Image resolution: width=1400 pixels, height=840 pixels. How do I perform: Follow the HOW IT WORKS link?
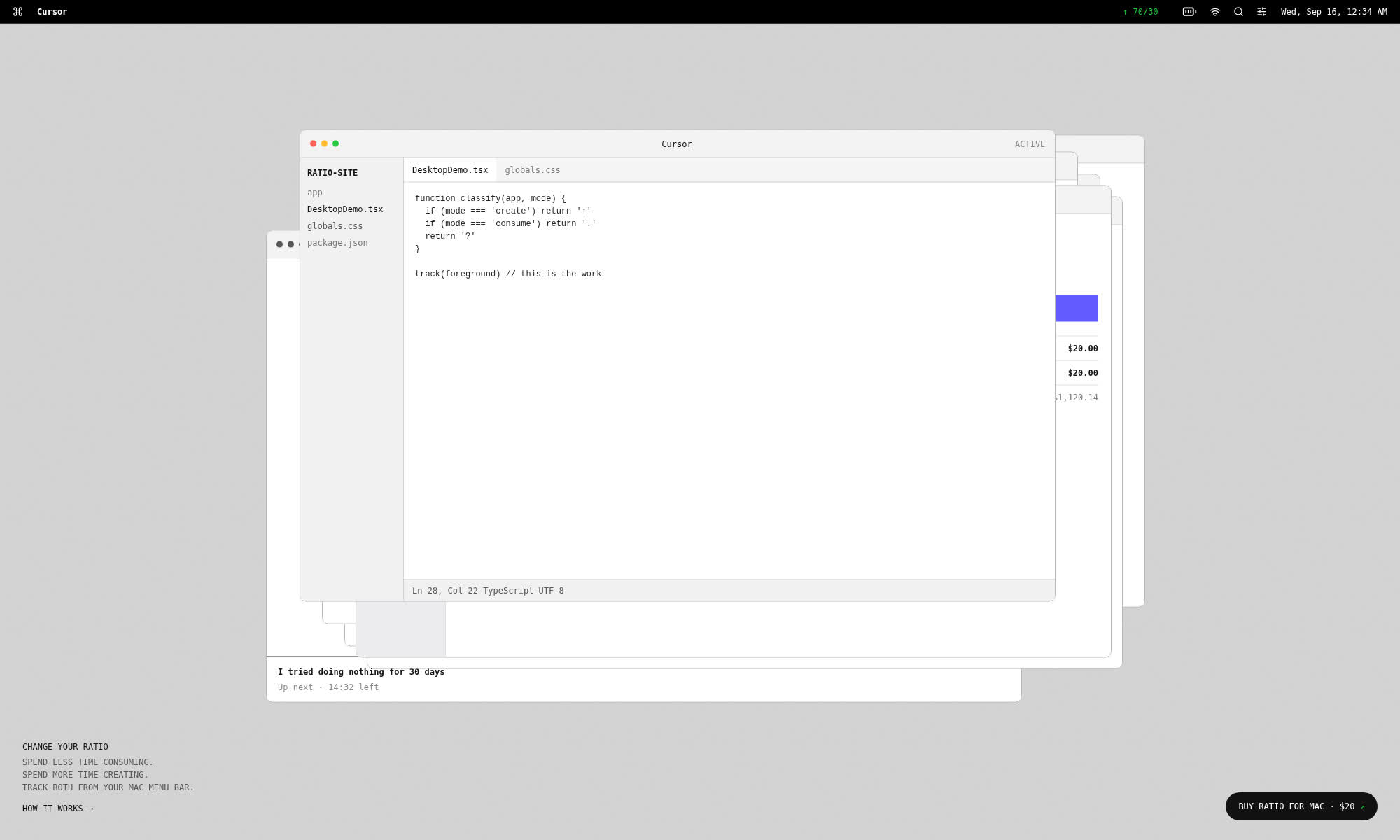(x=57, y=808)
